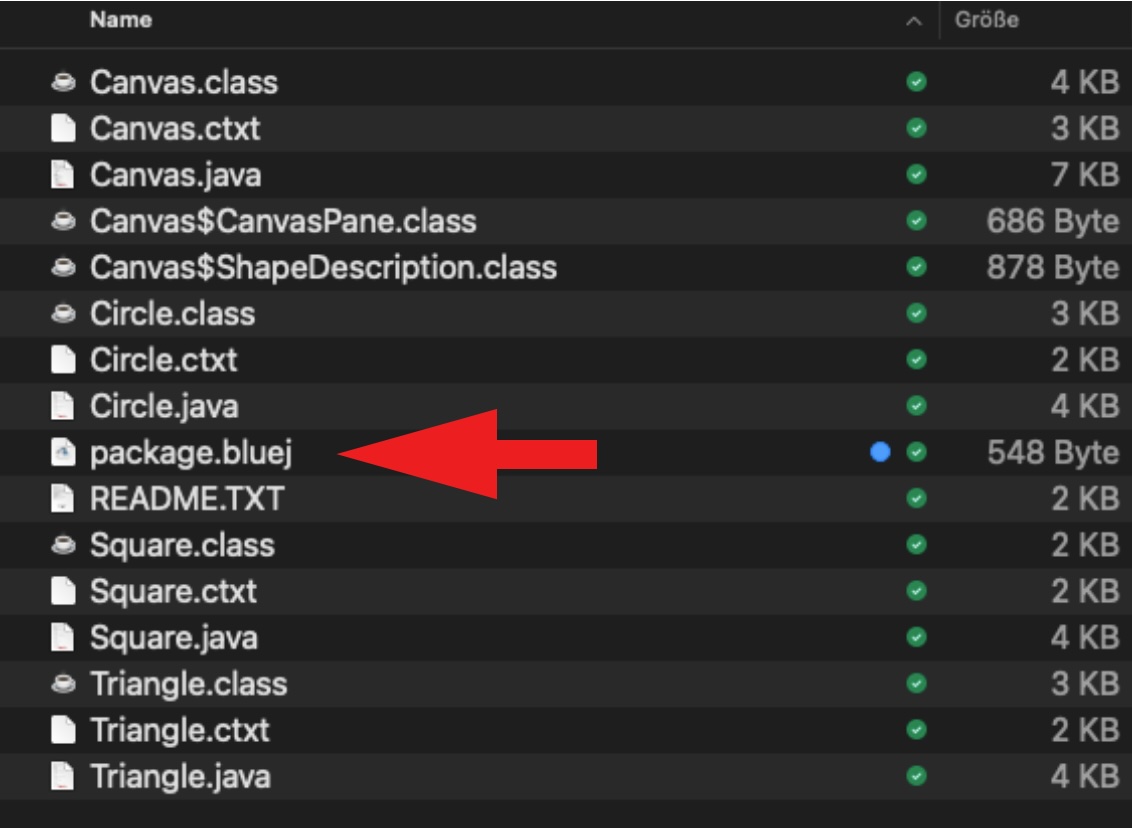Image resolution: width=1132 pixels, height=828 pixels.
Task: Click the 548 Byte size of package.bluej
Action: [x=1053, y=452]
